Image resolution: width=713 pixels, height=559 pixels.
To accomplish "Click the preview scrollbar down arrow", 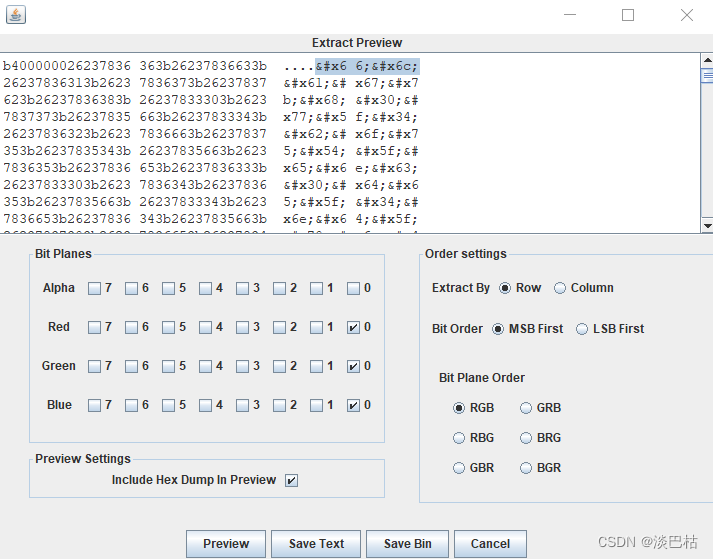I will (x=707, y=226).
